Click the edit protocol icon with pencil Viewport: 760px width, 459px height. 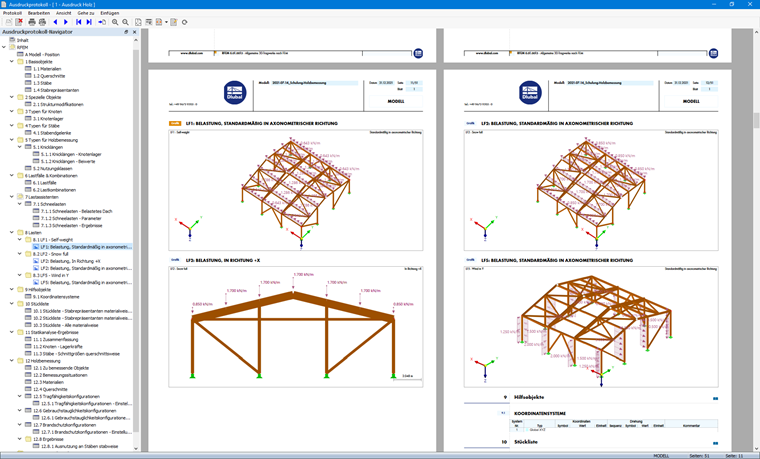(x=174, y=22)
